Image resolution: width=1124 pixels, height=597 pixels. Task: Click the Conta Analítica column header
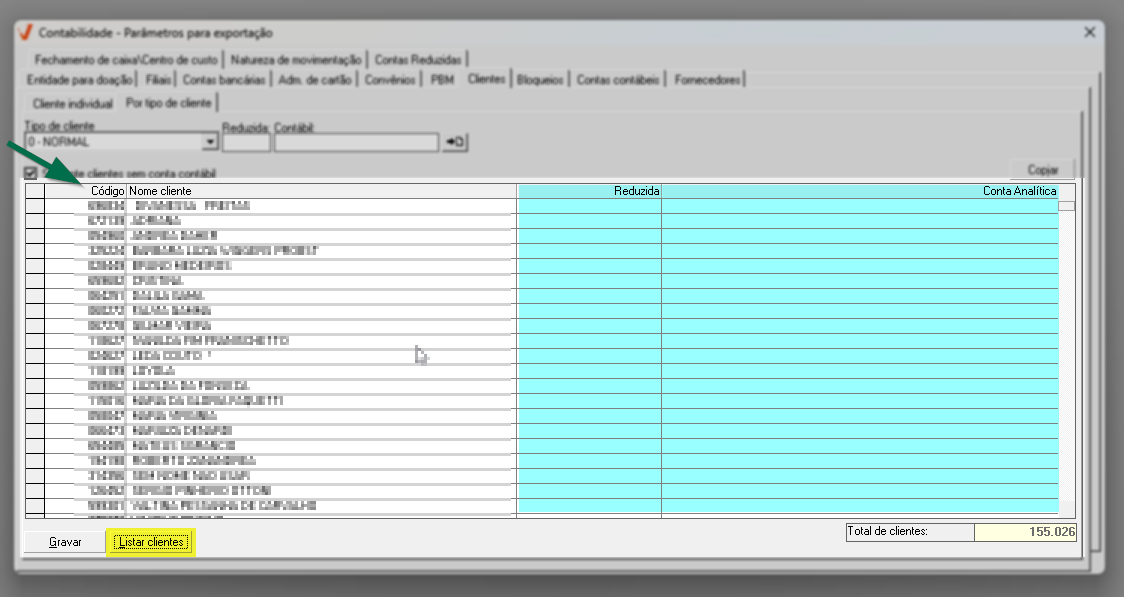(859, 191)
